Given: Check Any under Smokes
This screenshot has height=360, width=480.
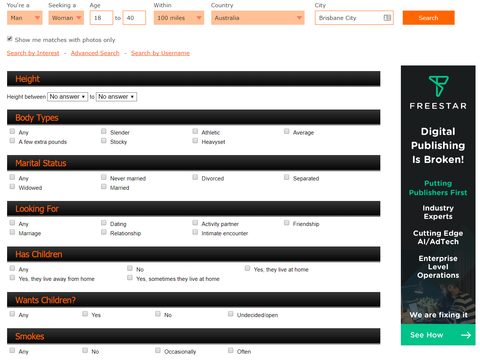Looking at the screenshot, I should pyautogui.click(x=12, y=350).
